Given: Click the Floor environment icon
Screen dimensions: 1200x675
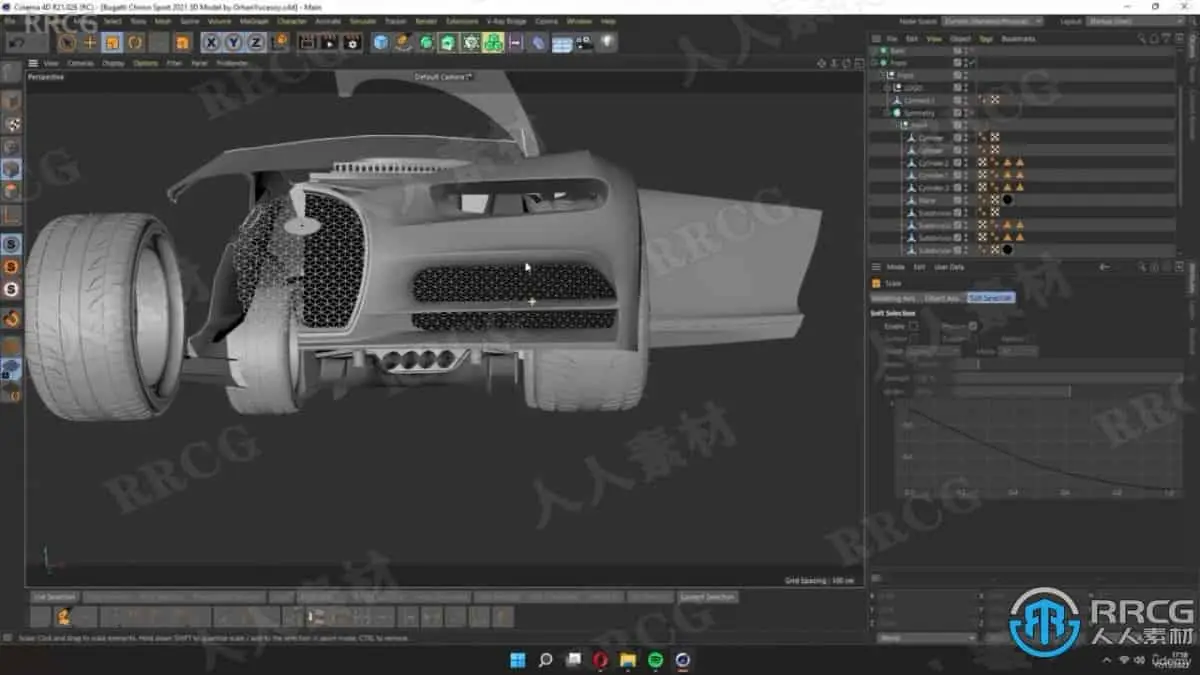Looking at the screenshot, I should [x=562, y=43].
